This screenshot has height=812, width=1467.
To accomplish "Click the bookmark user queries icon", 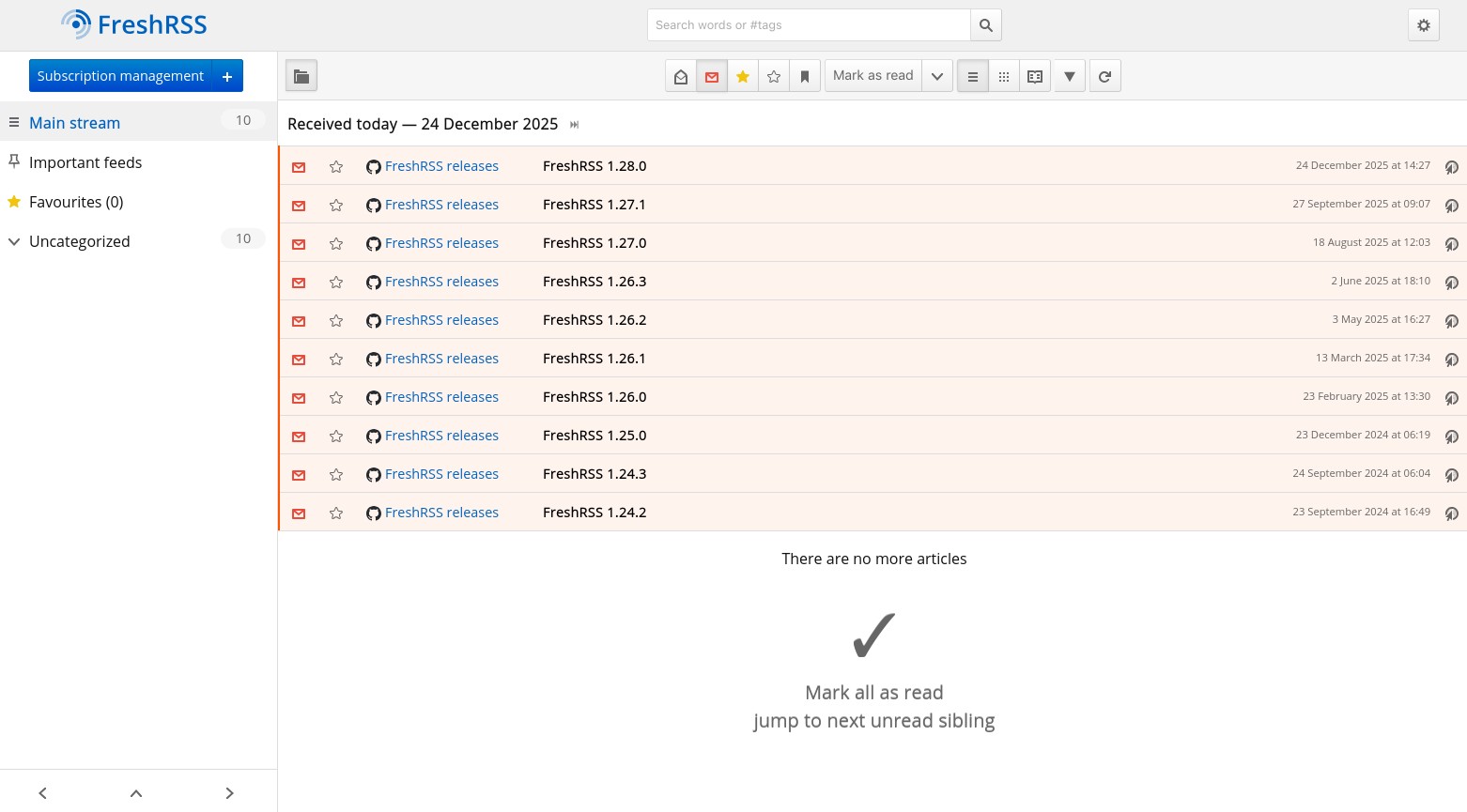I will click(x=805, y=76).
